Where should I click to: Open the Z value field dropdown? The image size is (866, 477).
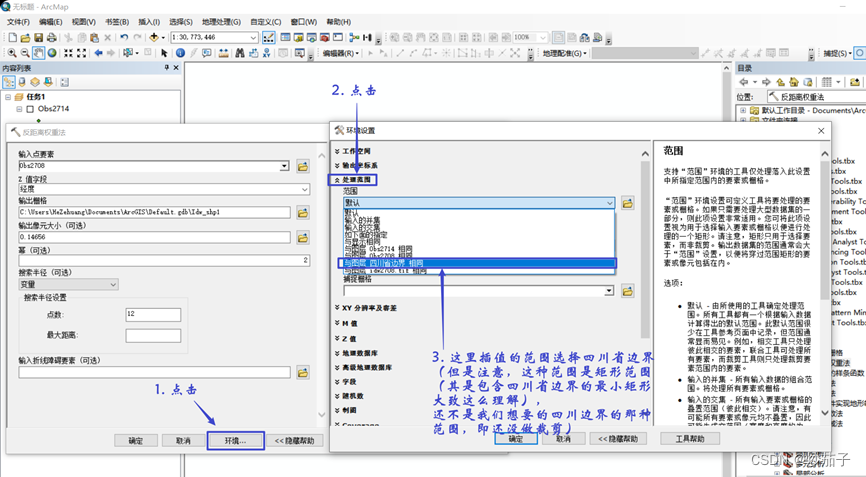(304, 189)
